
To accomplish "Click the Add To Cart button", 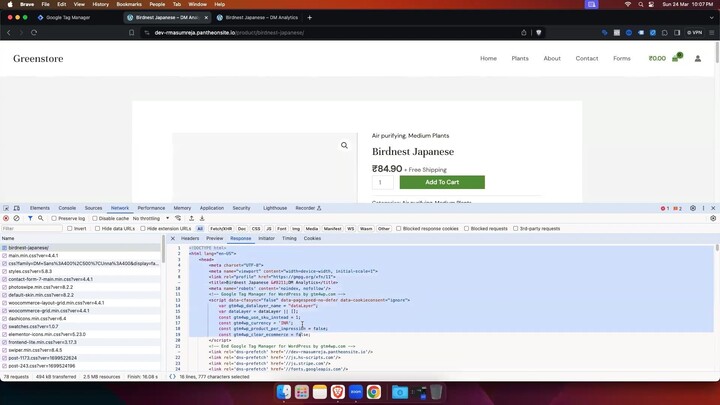I will 442,182.
